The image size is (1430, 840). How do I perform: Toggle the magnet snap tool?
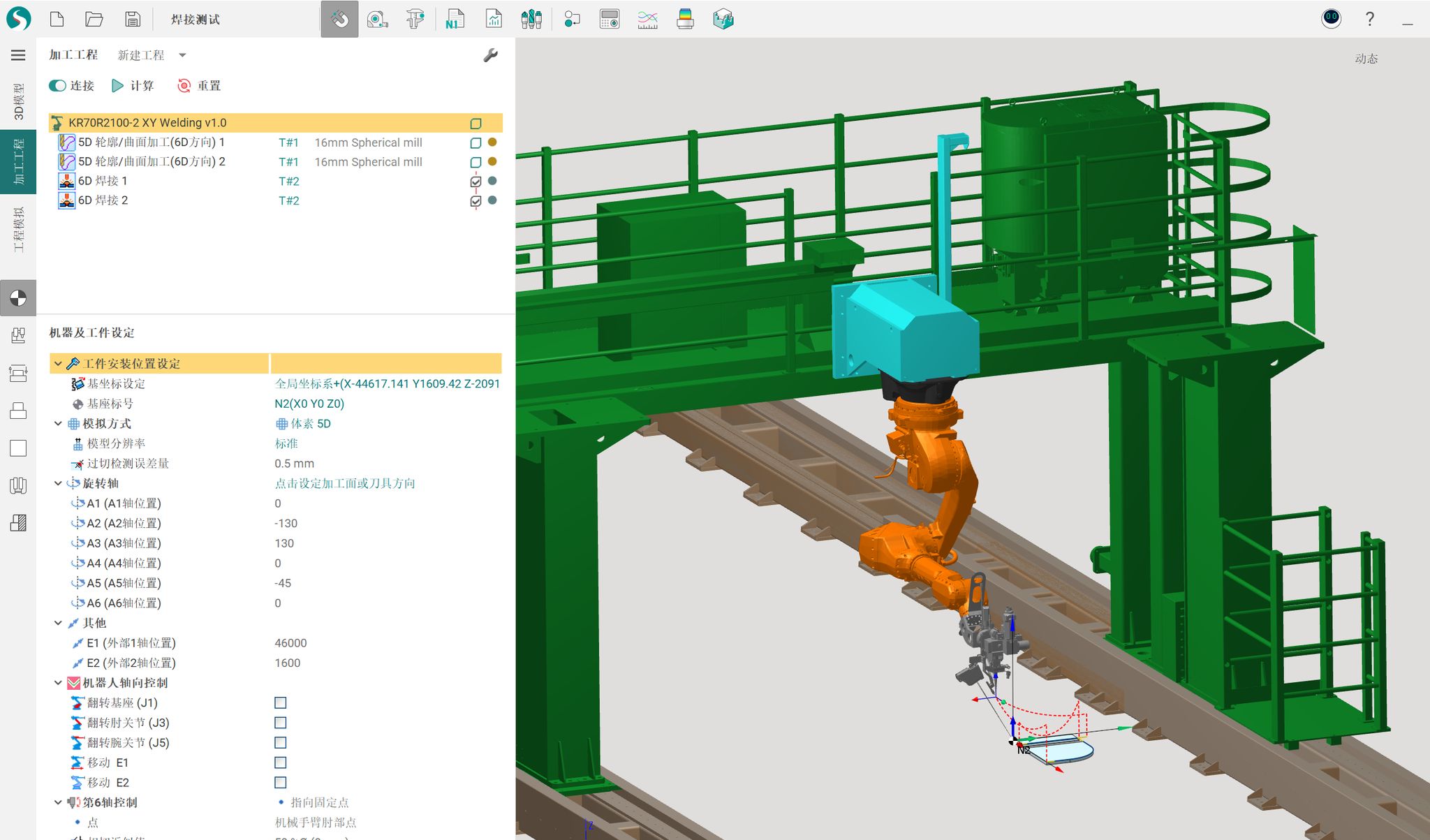(339, 19)
